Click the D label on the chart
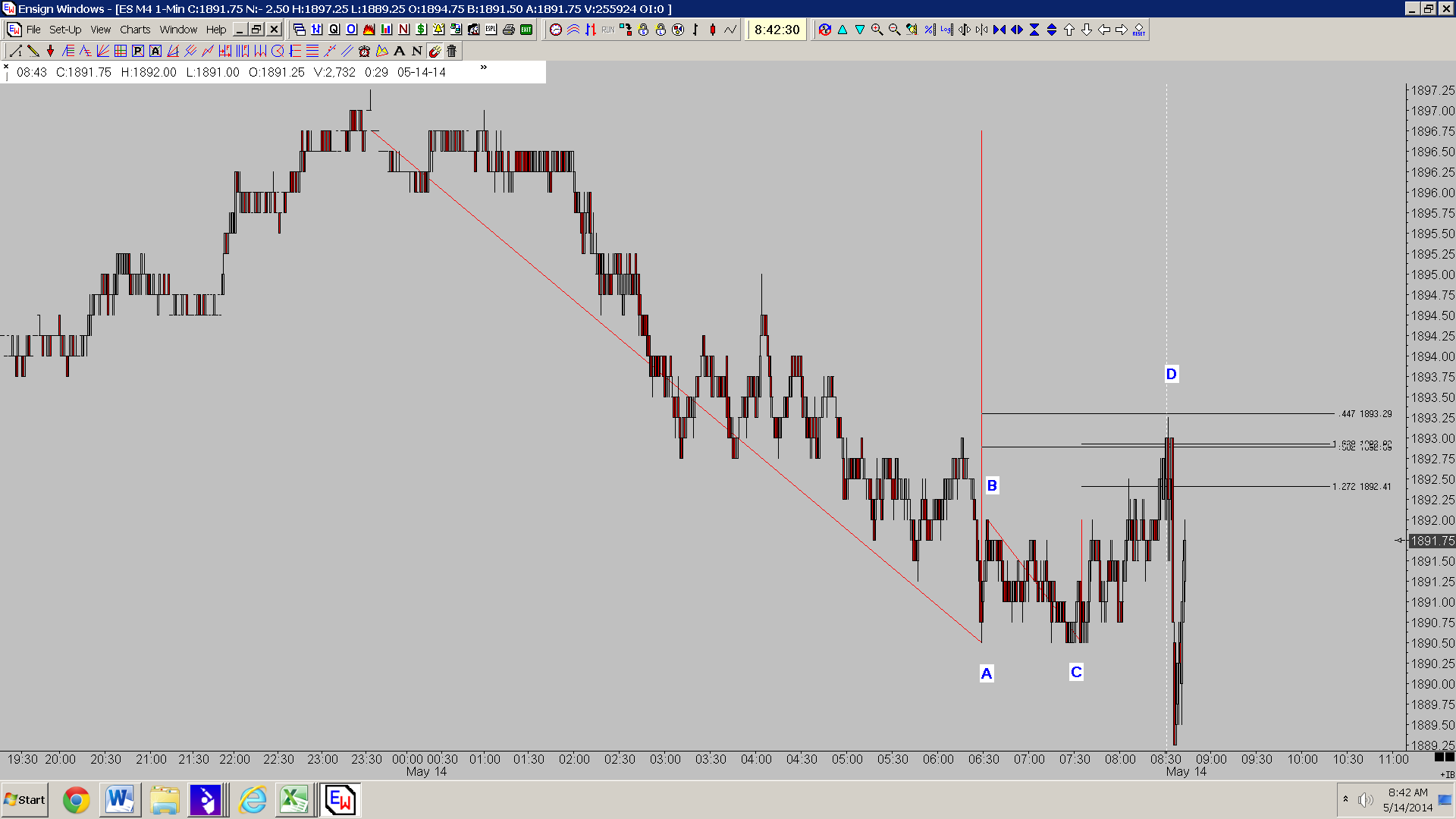The image size is (1456, 819). coord(1172,374)
